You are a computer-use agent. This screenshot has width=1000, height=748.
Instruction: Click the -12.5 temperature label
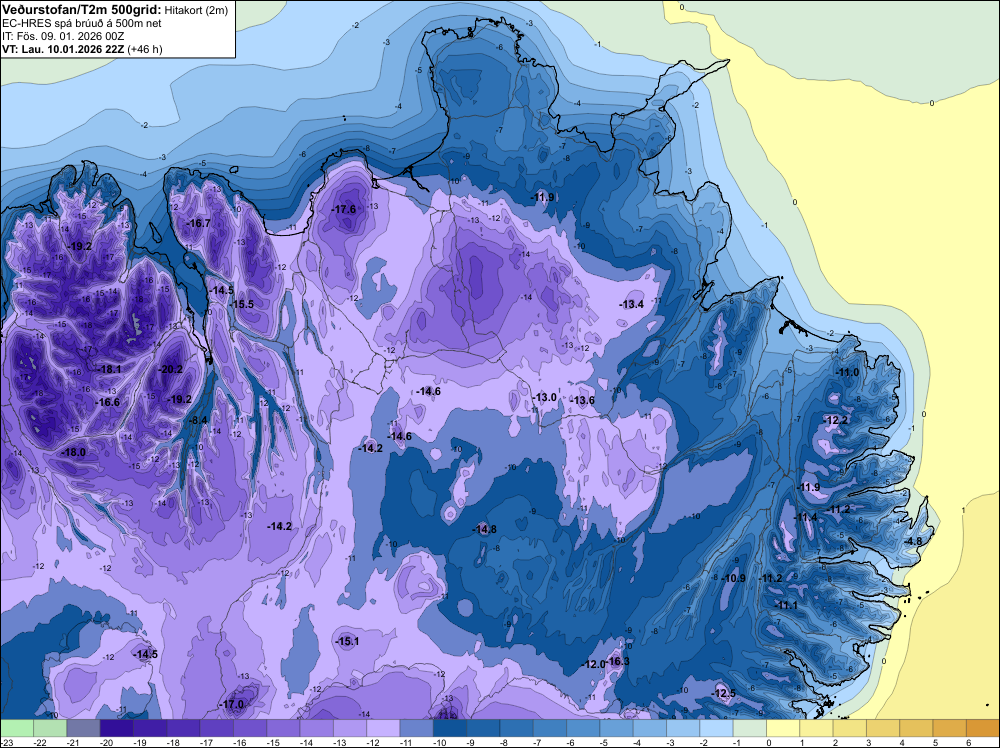point(724,693)
